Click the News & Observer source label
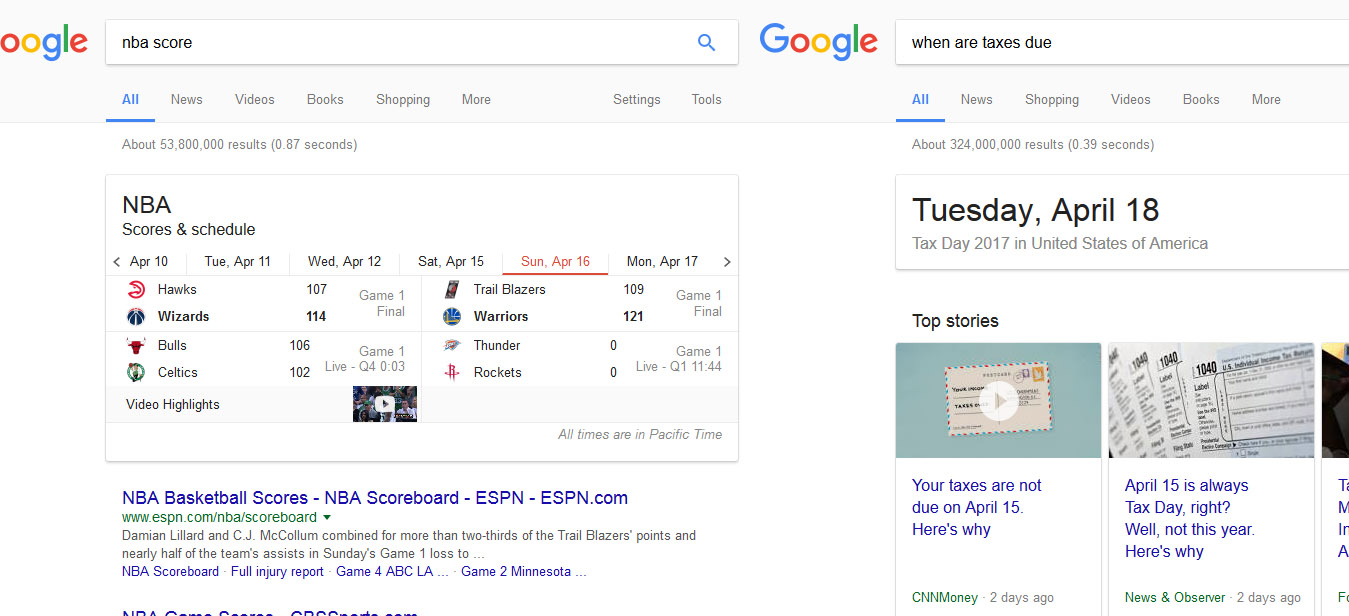Viewport: 1349px width, 616px height. coord(1175,598)
